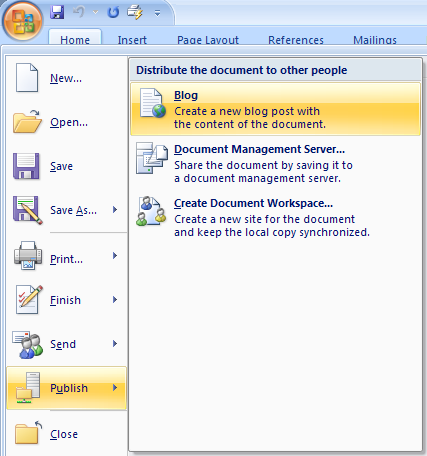Click the Undo arrow in quick access toolbar
The width and height of the screenshot is (427, 456).
click(x=79, y=12)
